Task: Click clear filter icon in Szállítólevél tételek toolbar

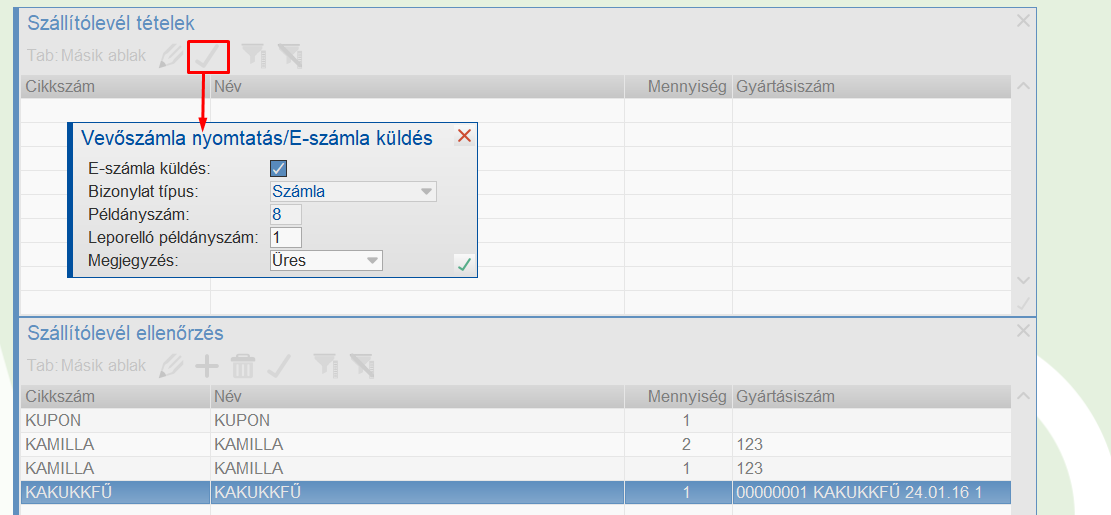Action: pyautogui.click(x=290, y=56)
